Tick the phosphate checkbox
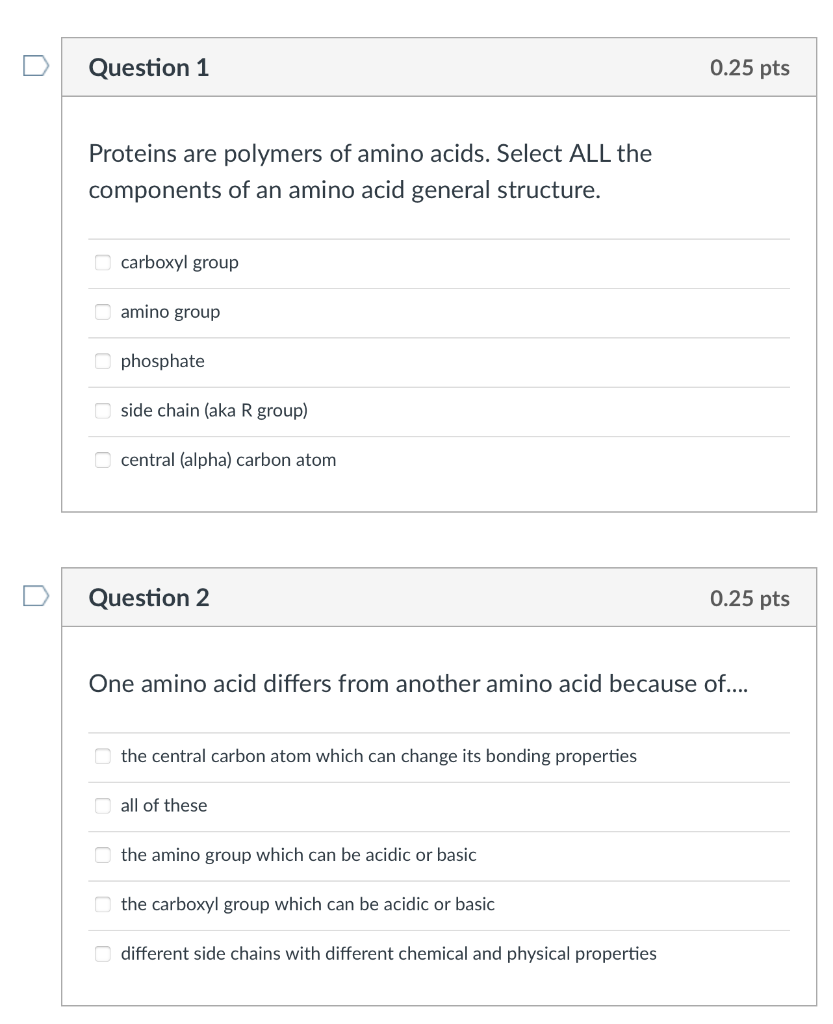 103,361
